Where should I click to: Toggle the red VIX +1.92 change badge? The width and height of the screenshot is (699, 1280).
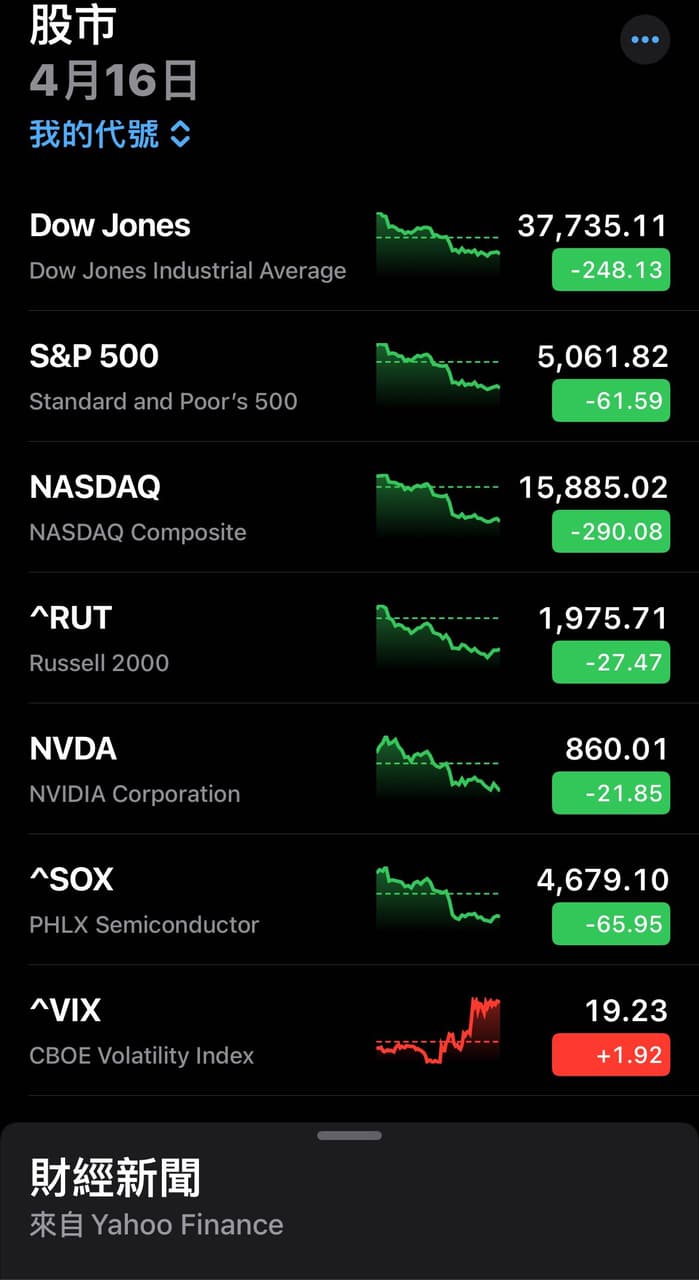click(x=611, y=1055)
